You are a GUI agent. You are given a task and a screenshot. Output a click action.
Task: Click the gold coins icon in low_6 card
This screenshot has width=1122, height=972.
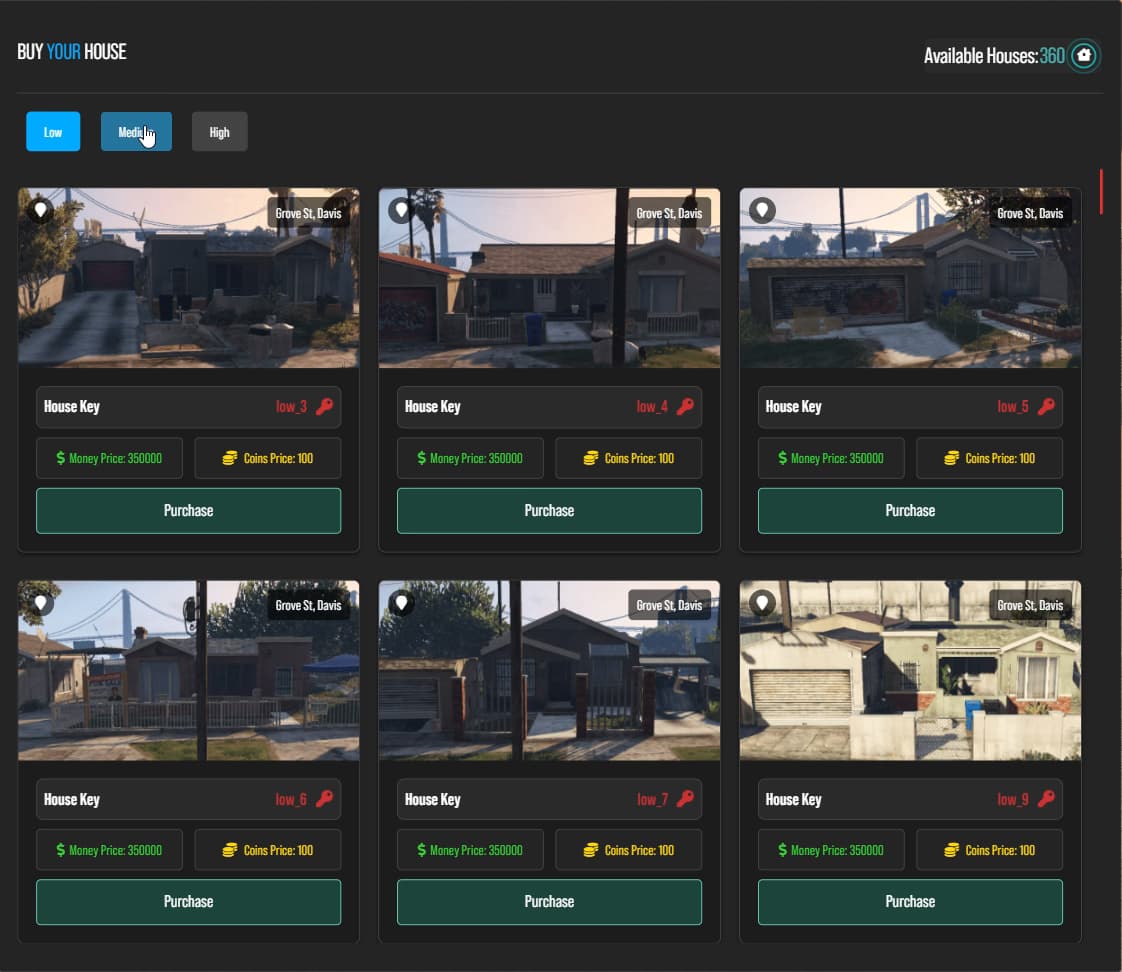230,850
